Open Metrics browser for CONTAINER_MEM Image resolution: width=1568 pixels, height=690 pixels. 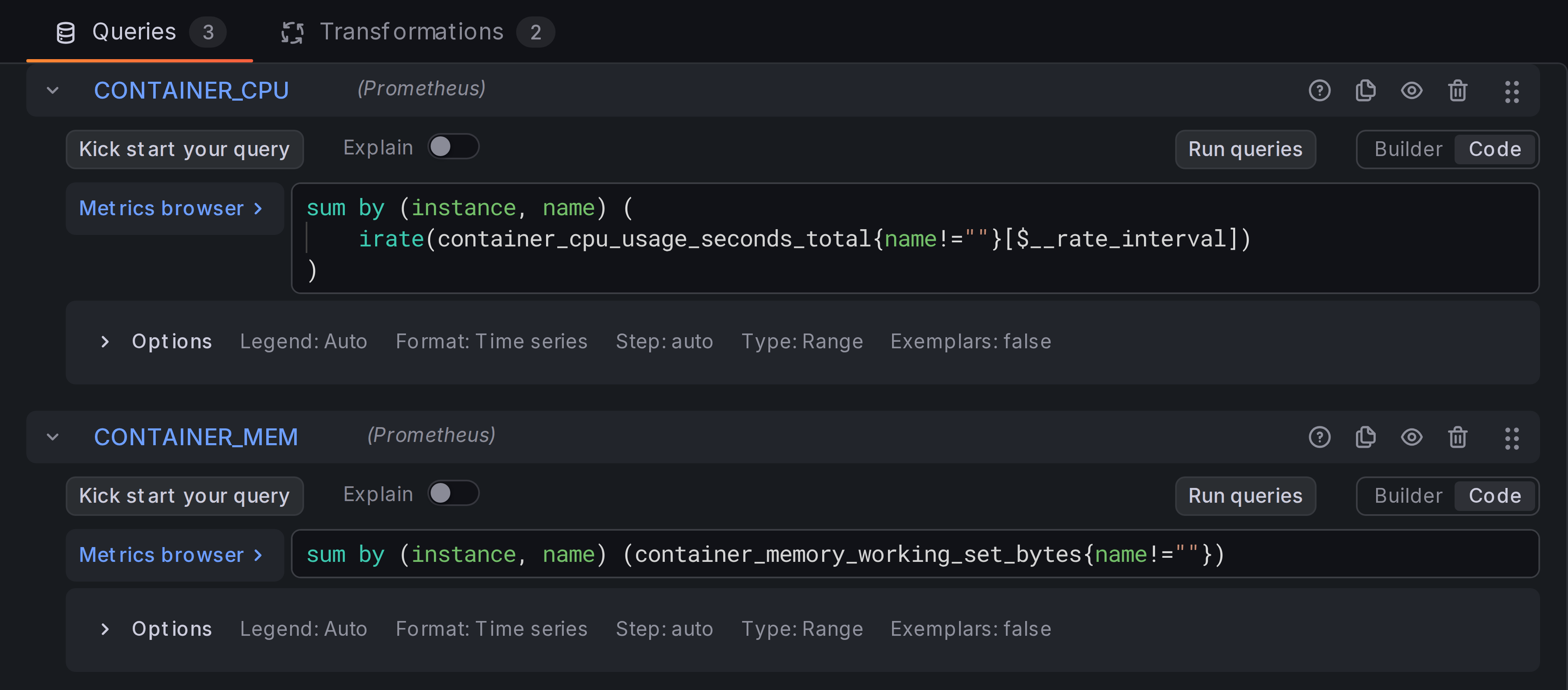pyautogui.click(x=174, y=555)
